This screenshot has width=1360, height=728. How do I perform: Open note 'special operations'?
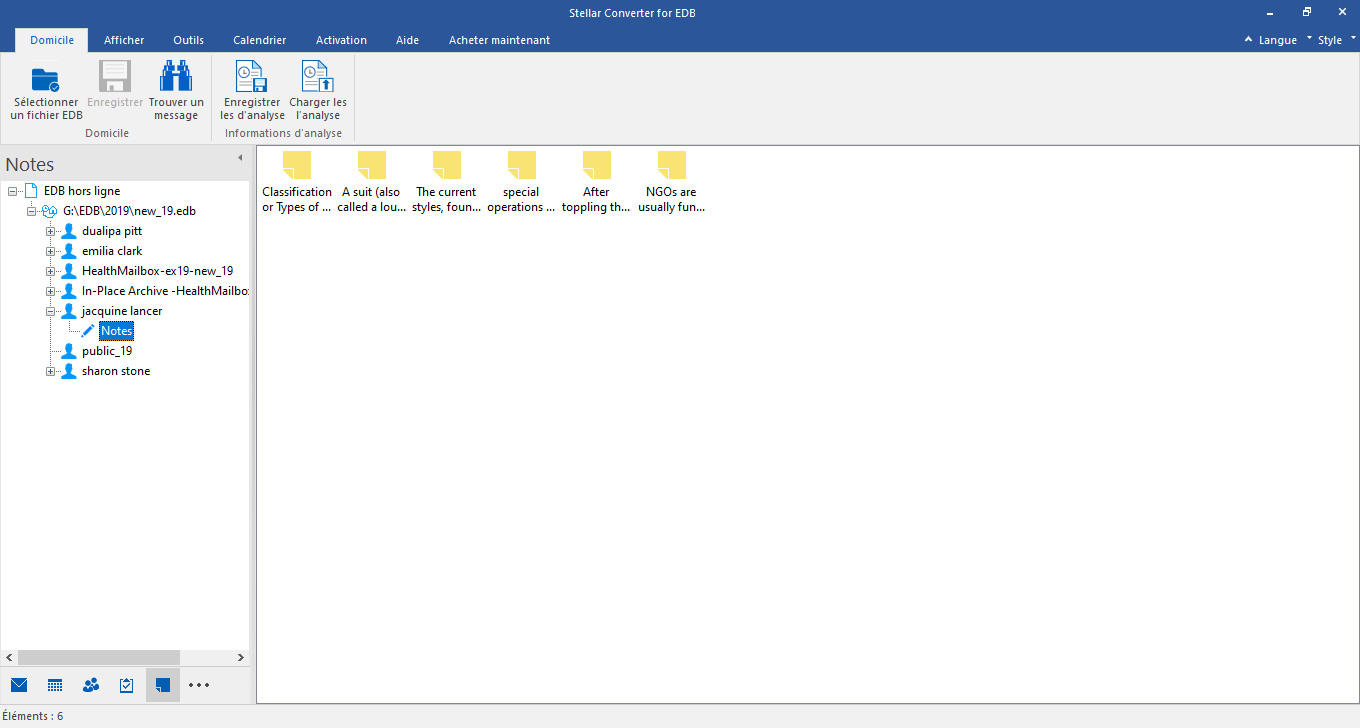(x=521, y=182)
